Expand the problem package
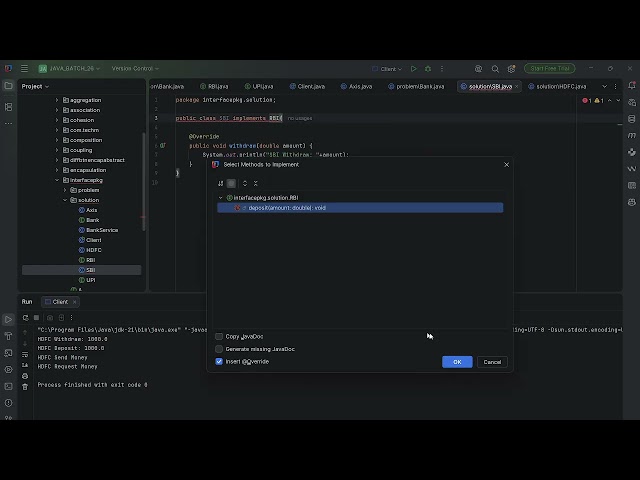 65,190
